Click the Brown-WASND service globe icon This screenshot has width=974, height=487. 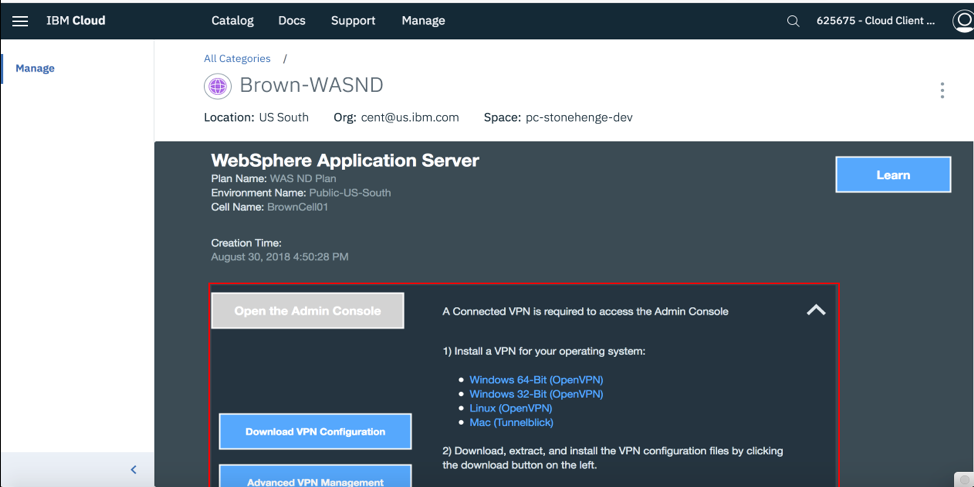[217, 86]
